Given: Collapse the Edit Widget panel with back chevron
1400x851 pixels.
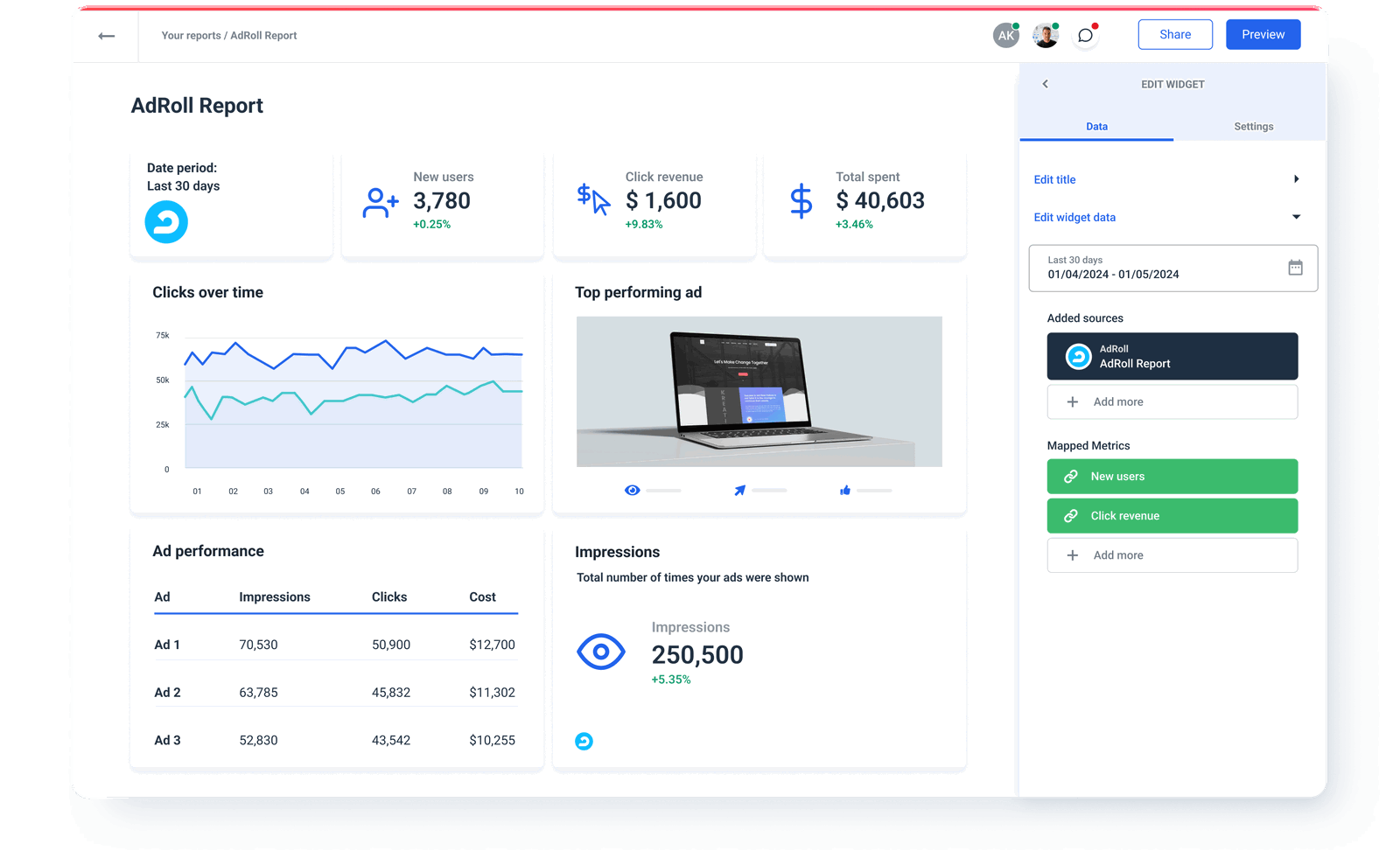Looking at the screenshot, I should click(1045, 84).
